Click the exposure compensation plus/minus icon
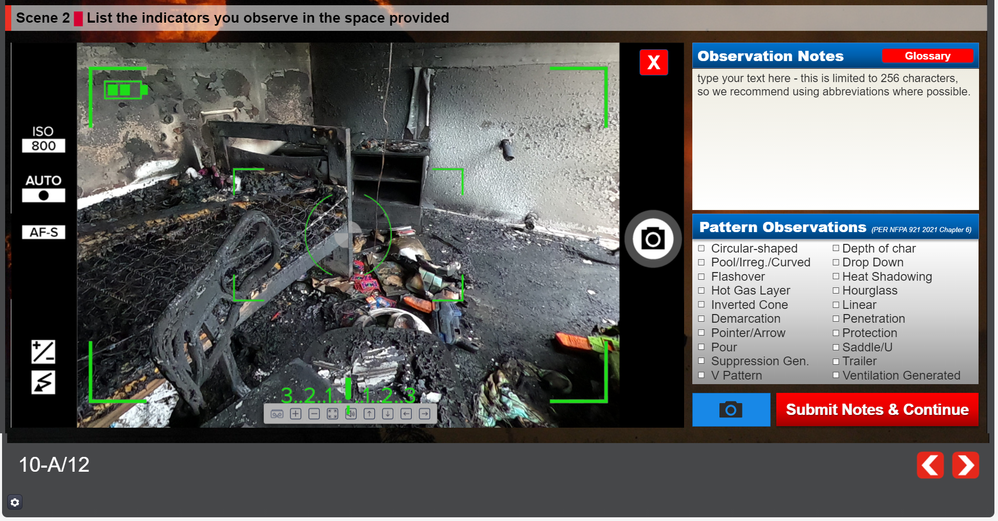Screen dimensions: 998x521 (43, 352)
